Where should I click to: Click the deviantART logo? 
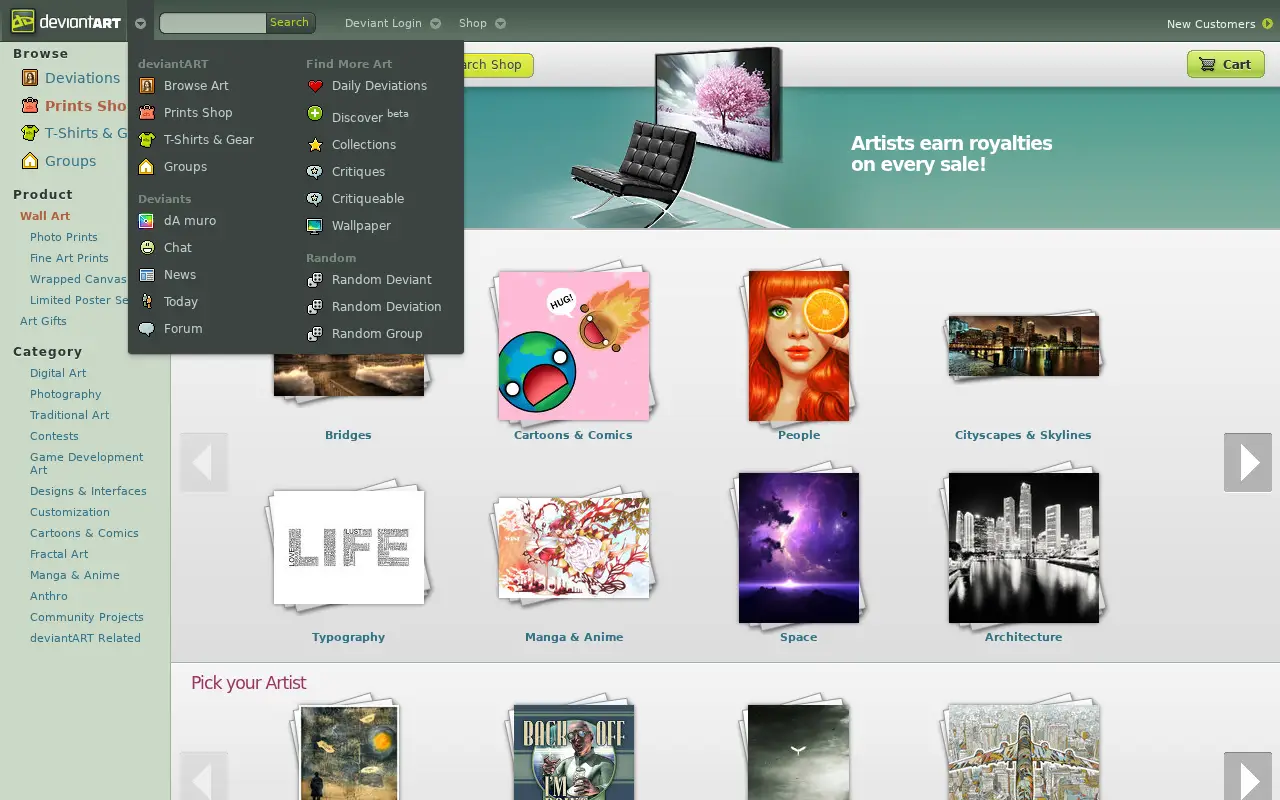(66, 21)
